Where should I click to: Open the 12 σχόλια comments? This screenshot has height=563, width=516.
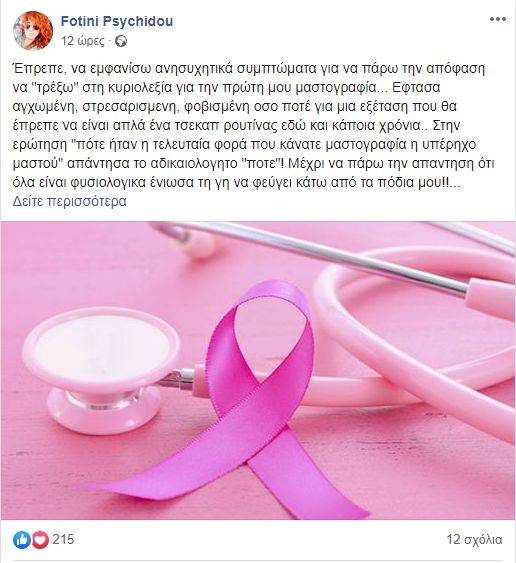click(x=474, y=539)
